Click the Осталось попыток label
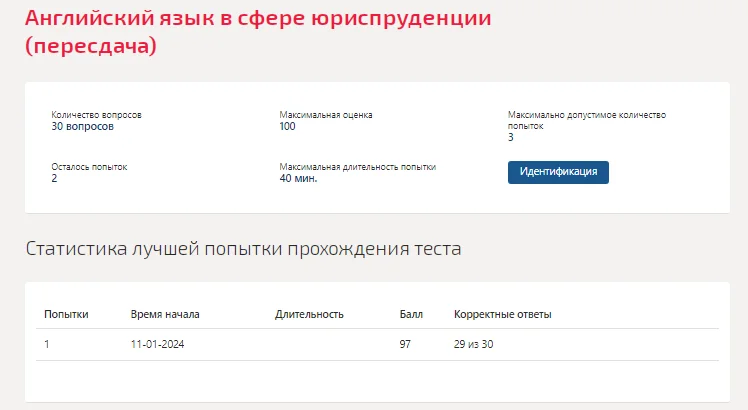The height and width of the screenshot is (410, 748). (x=89, y=167)
